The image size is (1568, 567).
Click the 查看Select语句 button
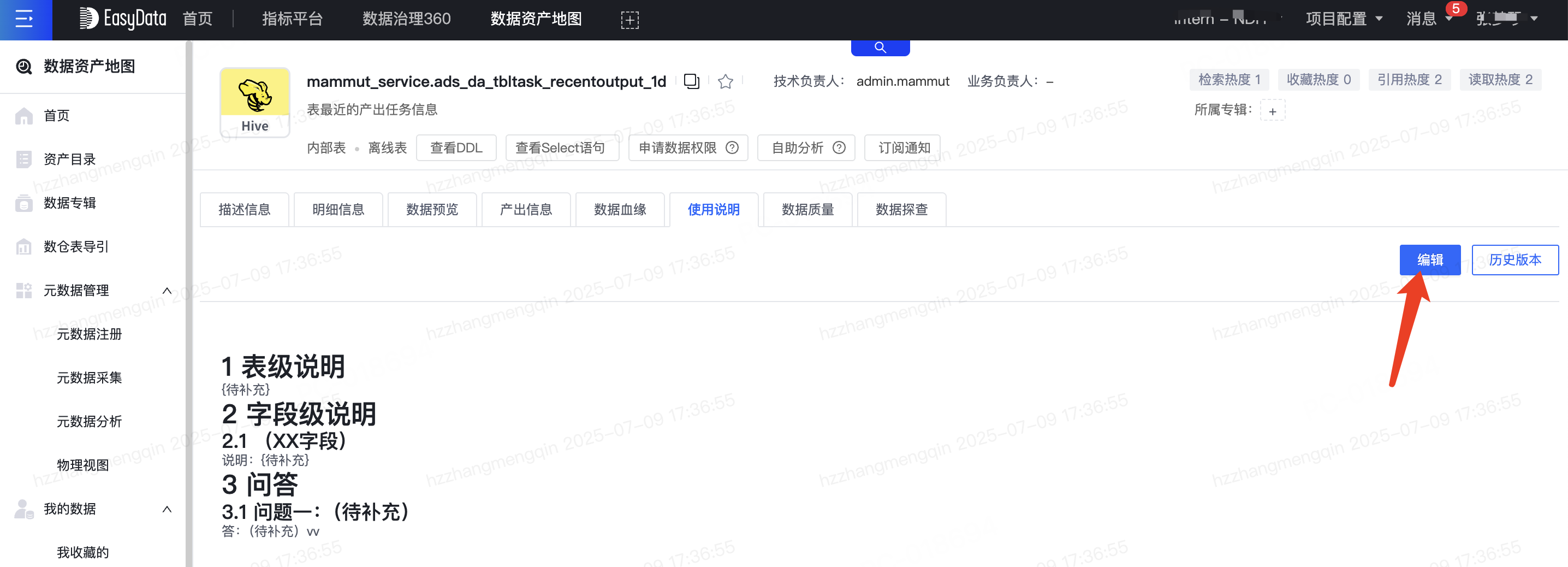(562, 148)
